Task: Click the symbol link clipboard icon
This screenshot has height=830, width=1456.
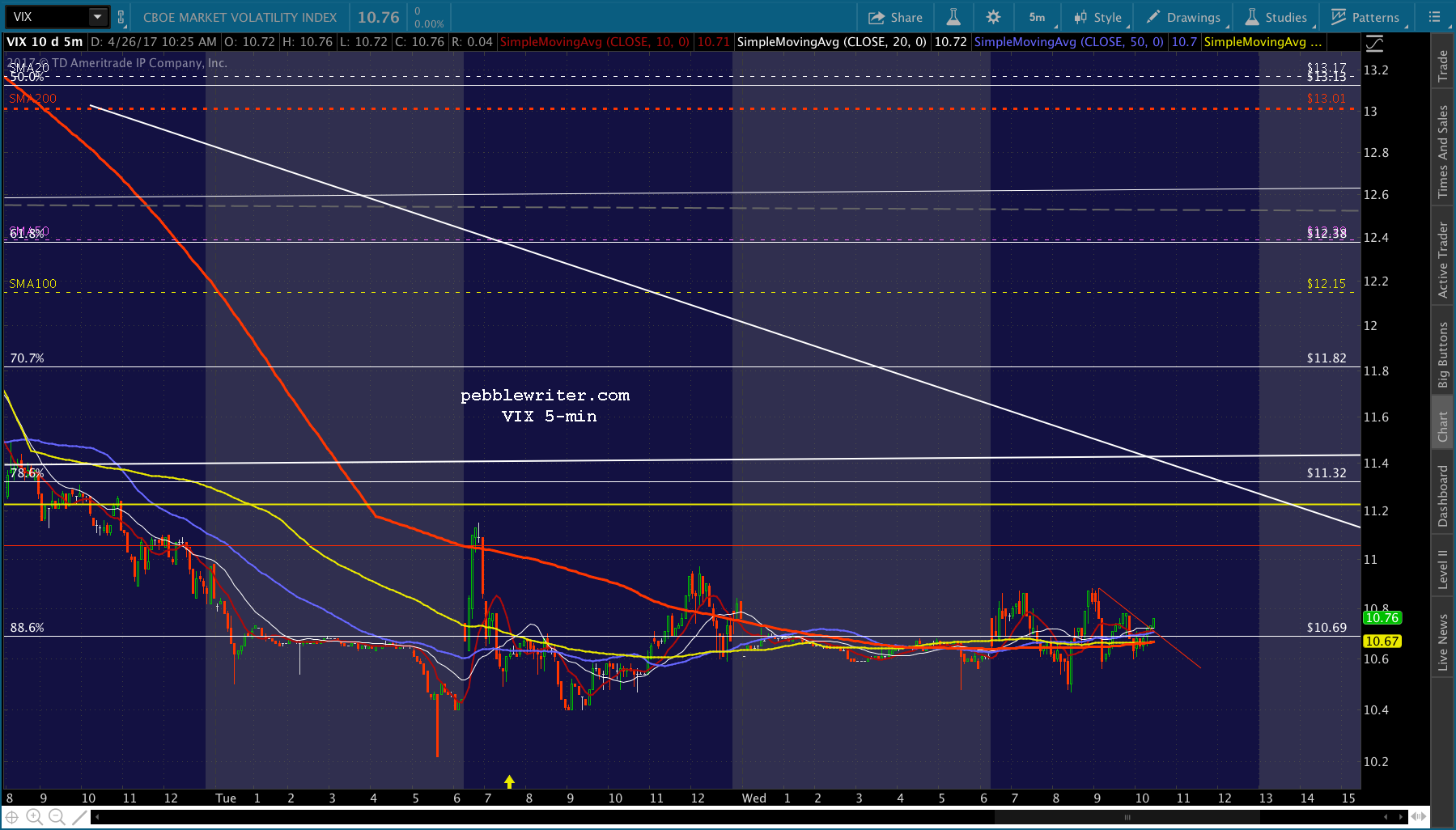Action: point(121,17)
